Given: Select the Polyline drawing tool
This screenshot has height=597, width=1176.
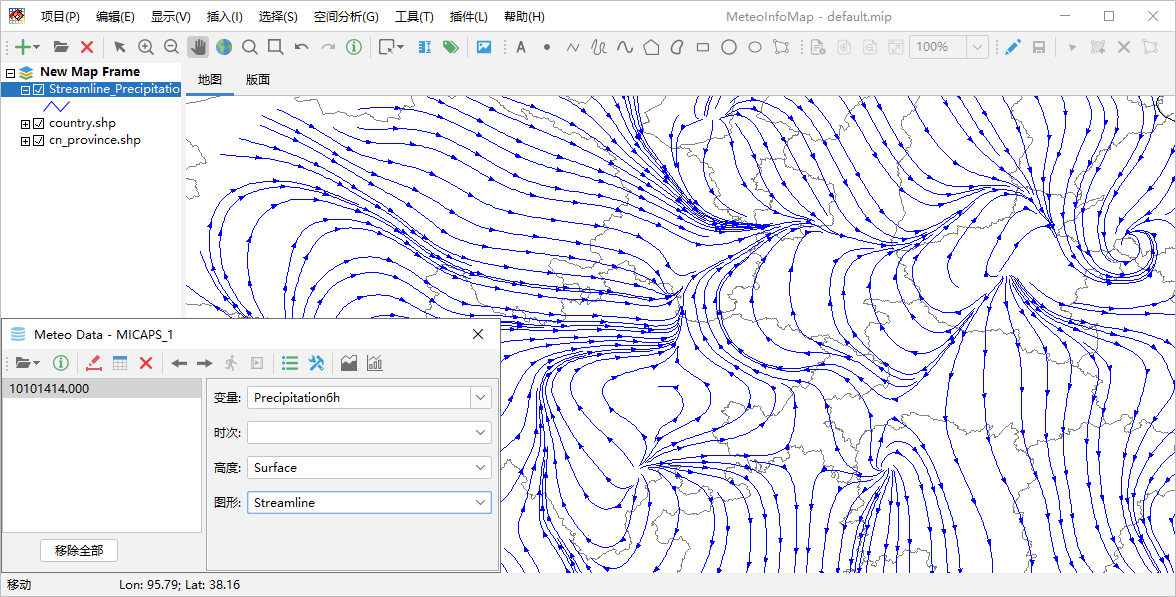Looking at the screenshot, I should [x=573, y=47].
